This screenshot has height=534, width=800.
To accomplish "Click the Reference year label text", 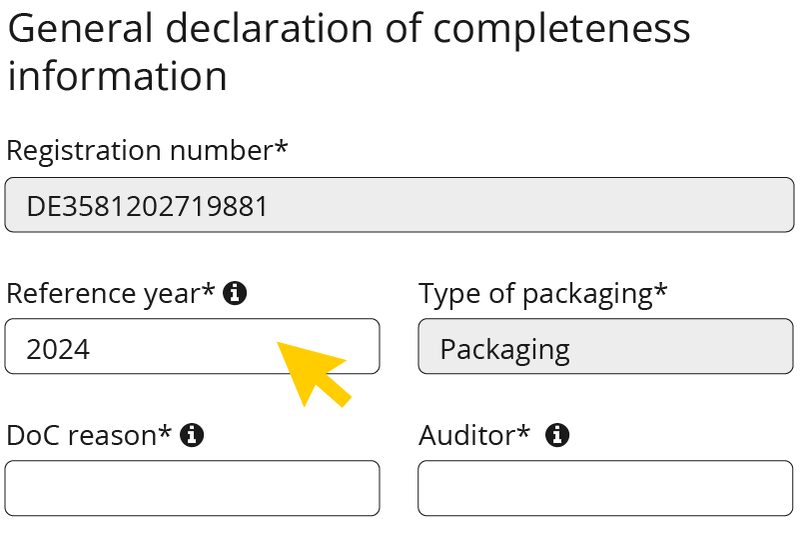I will (x=111, y=294).
